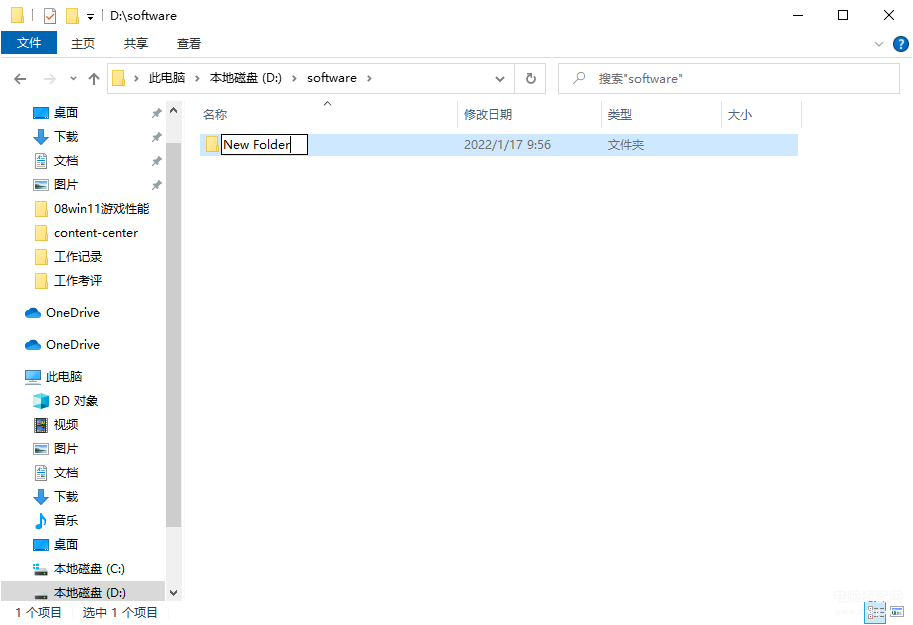This screenshot has width=913, height=625.
Task: Open the 文件 menu
Action: [x=29, y=43]
